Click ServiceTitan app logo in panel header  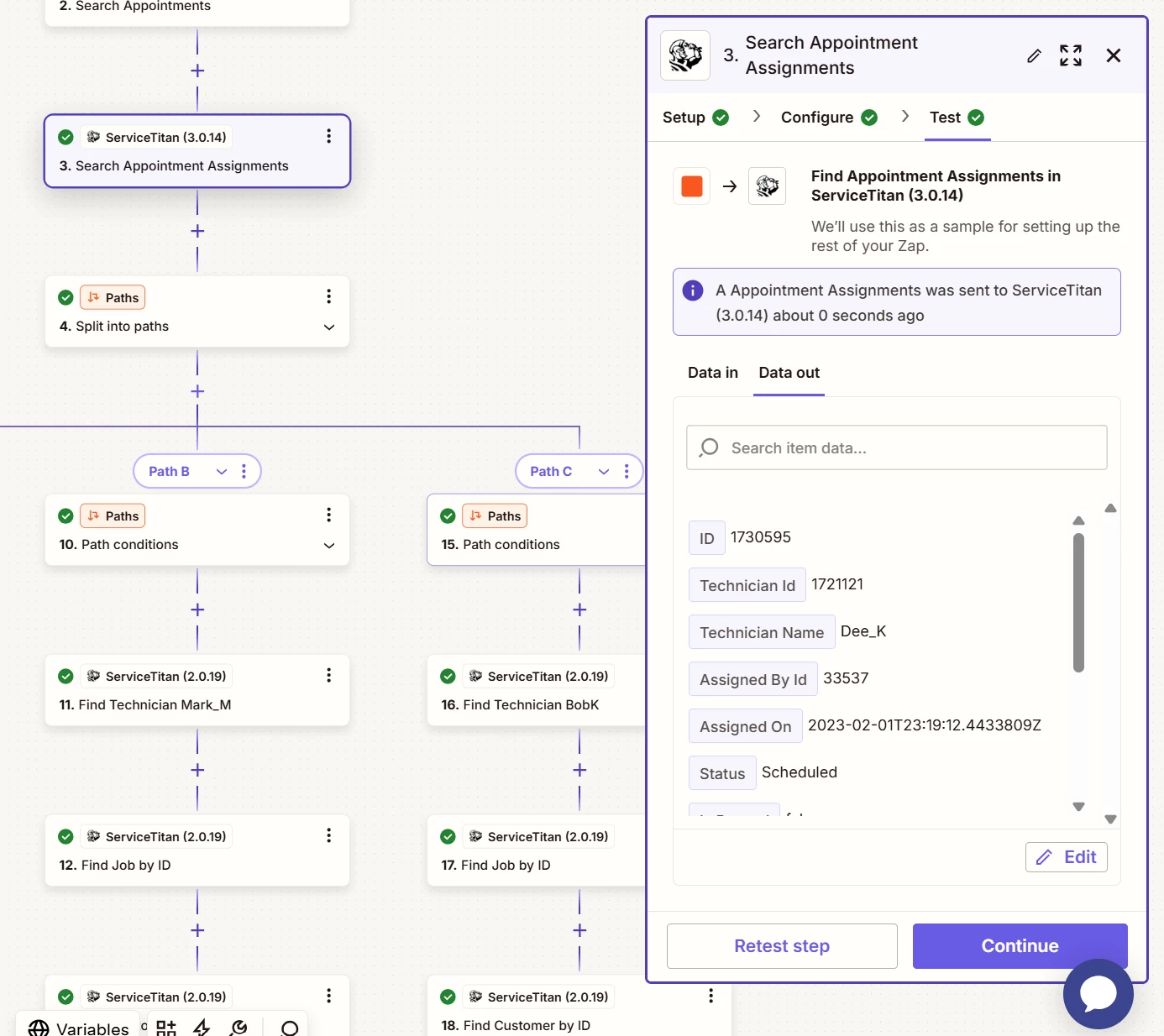pos(685,55)
